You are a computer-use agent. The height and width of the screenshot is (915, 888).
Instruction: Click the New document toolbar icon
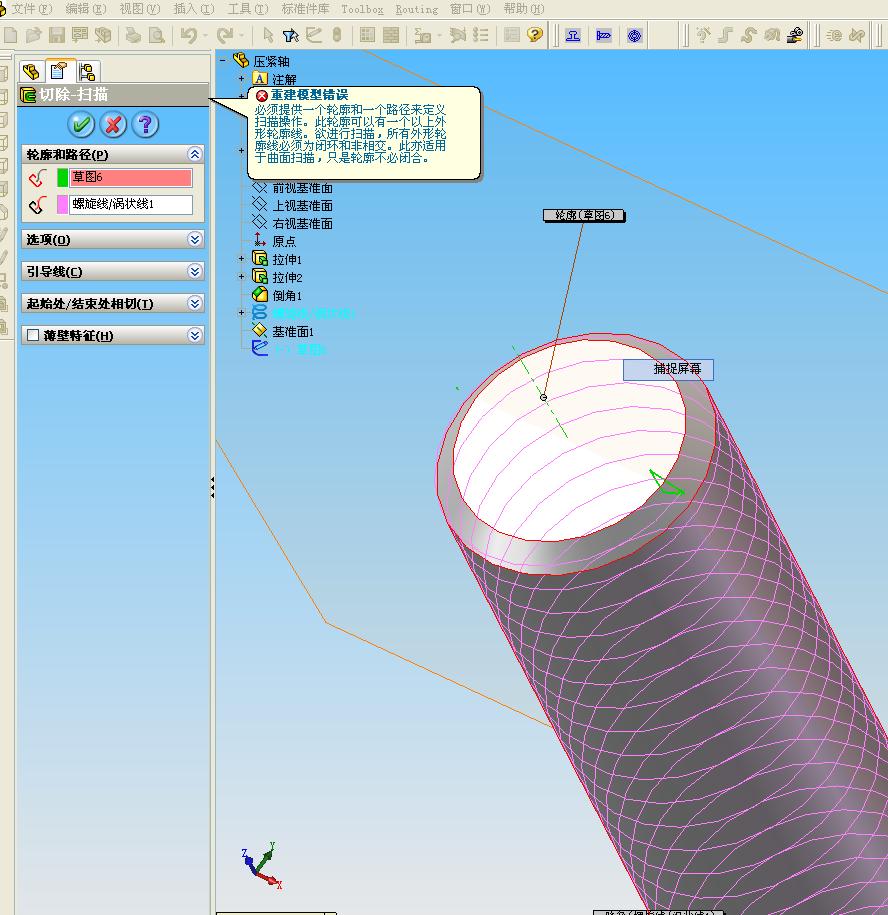(x=11, y=35)
